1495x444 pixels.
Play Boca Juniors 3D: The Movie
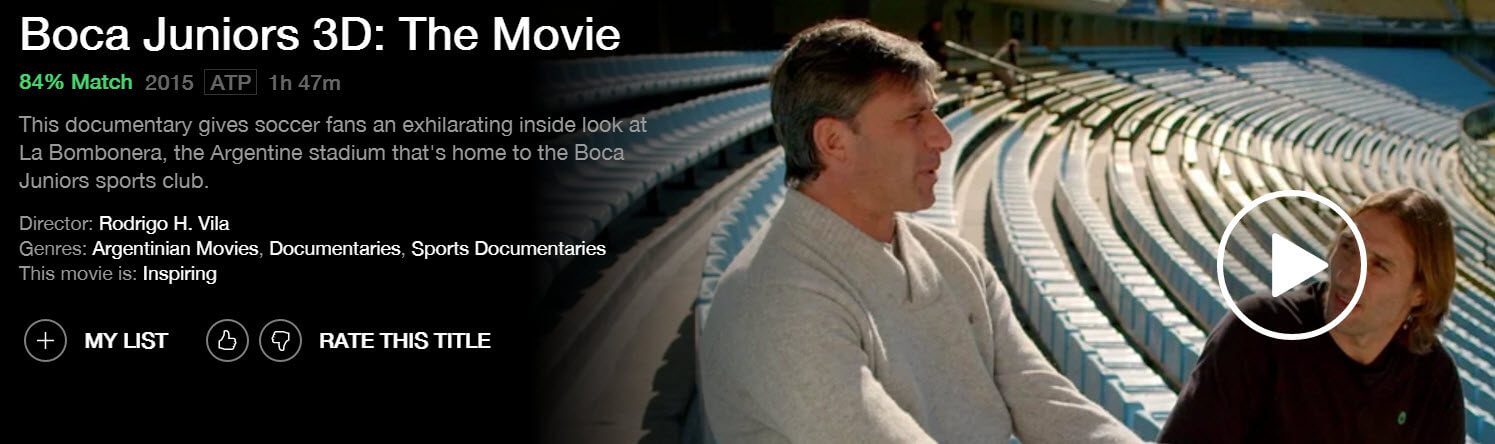[1291, 264]
